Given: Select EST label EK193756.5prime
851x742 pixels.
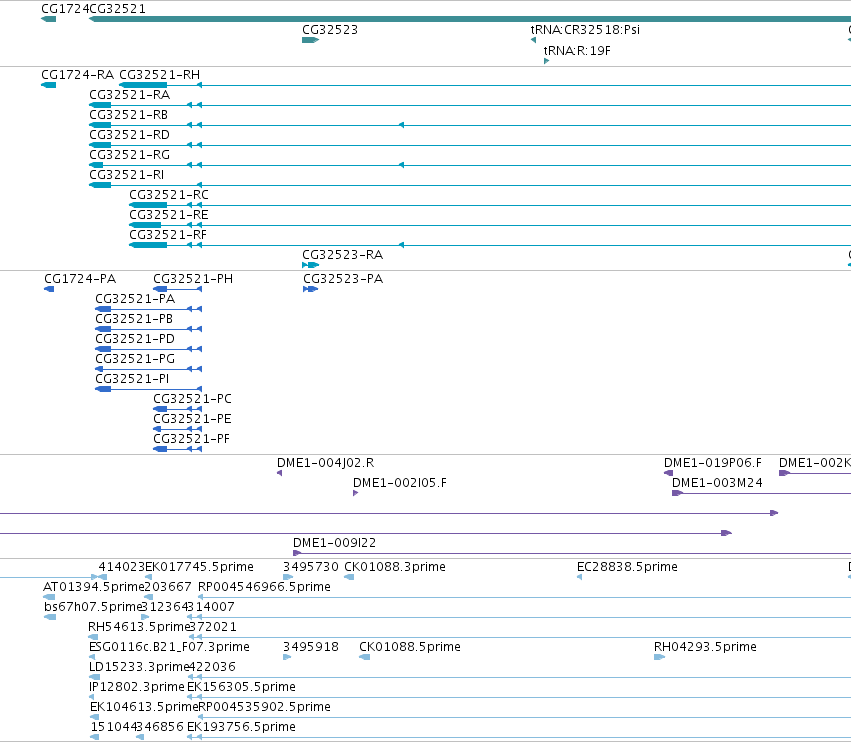Looking at the screenshot, I should pos(242,727).
